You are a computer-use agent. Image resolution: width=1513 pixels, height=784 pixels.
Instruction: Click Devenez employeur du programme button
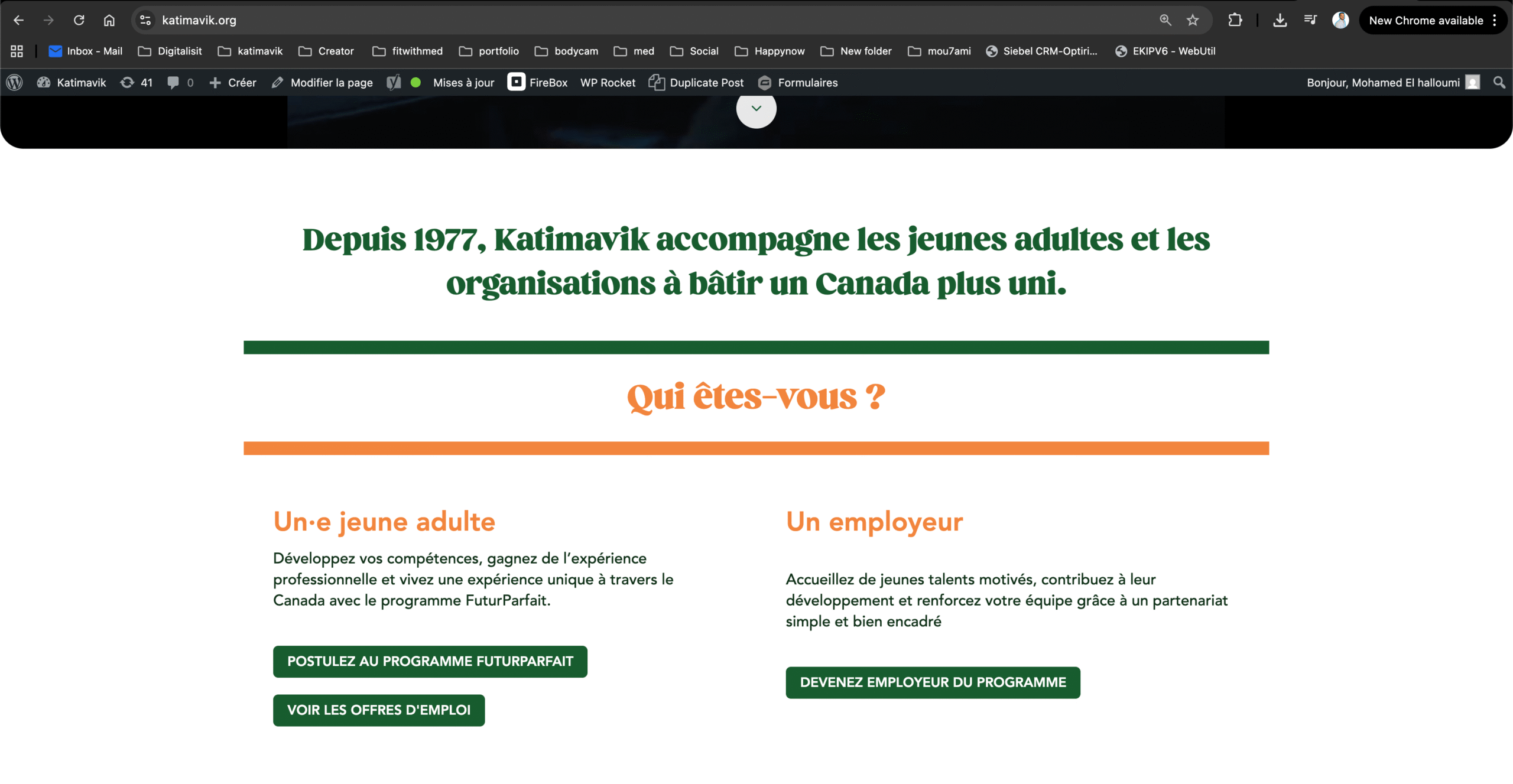click(x=933, y=682)
